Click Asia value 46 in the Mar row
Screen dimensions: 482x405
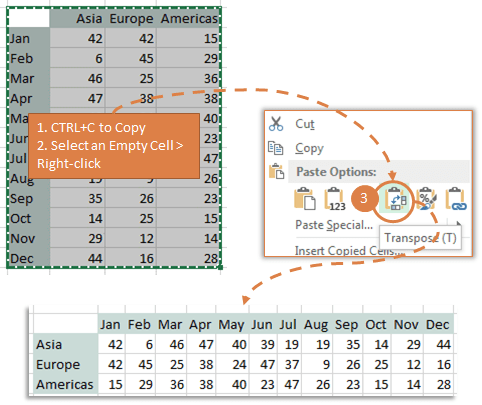coord(77,78)
